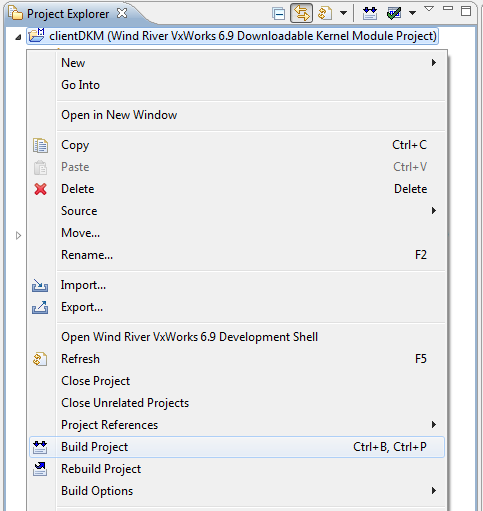Minimize the Project Explorer view
483x511 pixels.
448,8
